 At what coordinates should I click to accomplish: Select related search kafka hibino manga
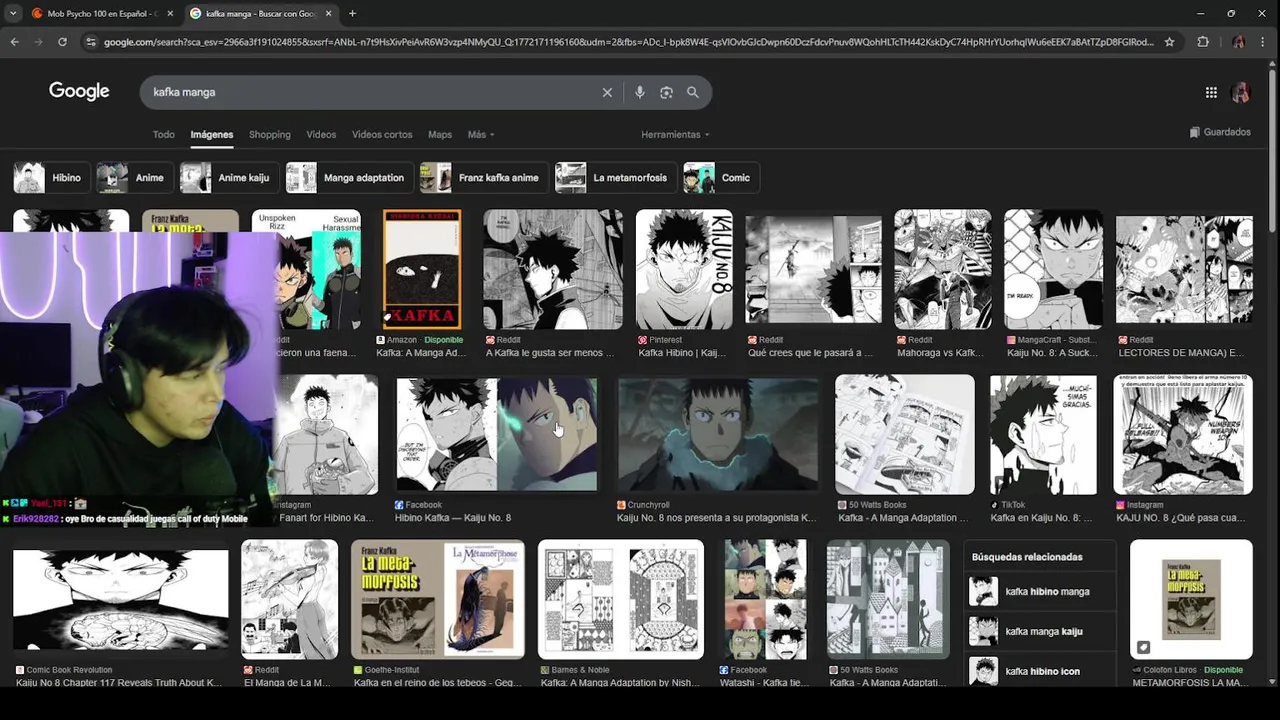pos(1040,592)
